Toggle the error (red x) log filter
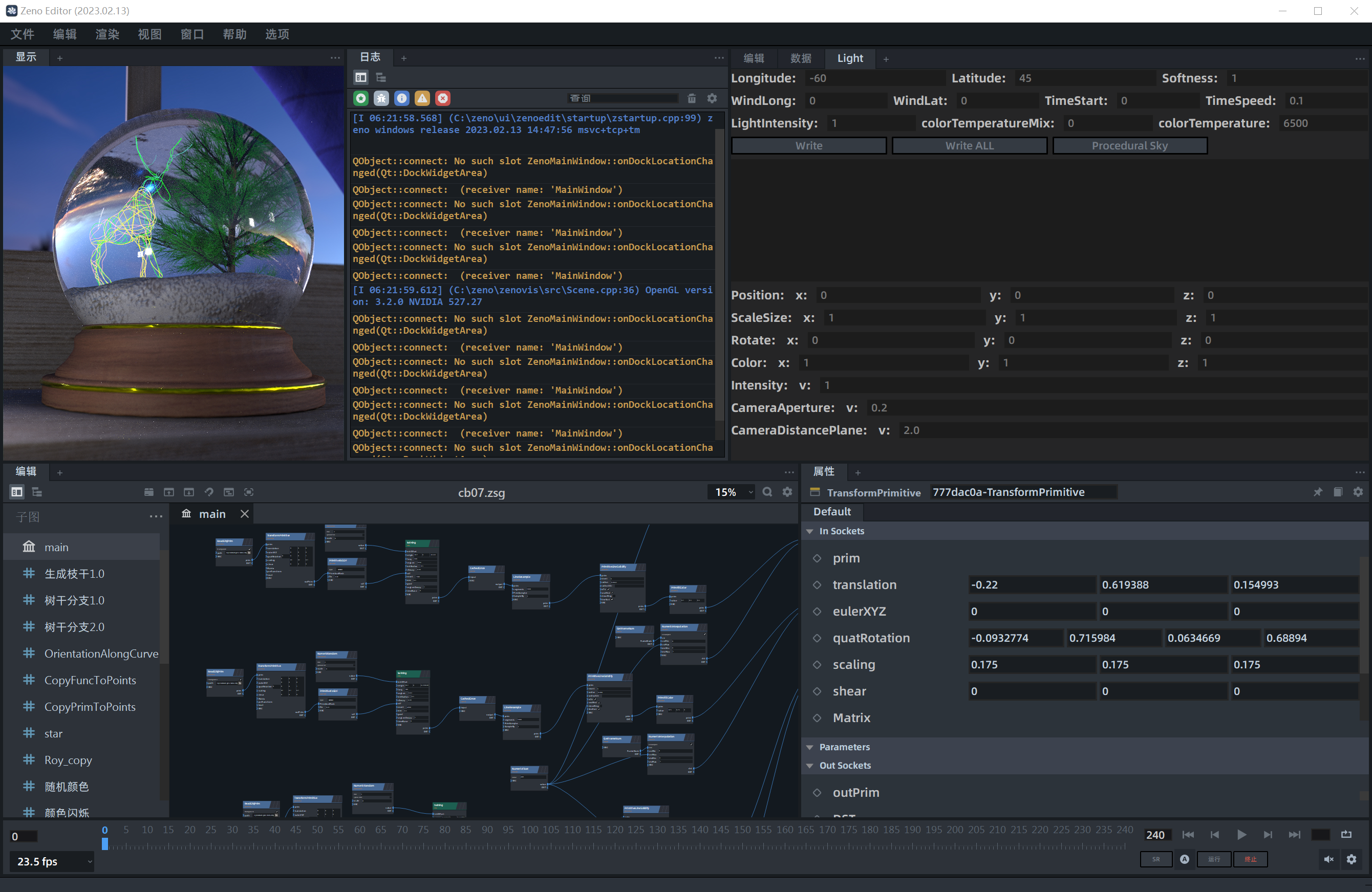This screenshot has height=892, width=1372. coord(443,99)
